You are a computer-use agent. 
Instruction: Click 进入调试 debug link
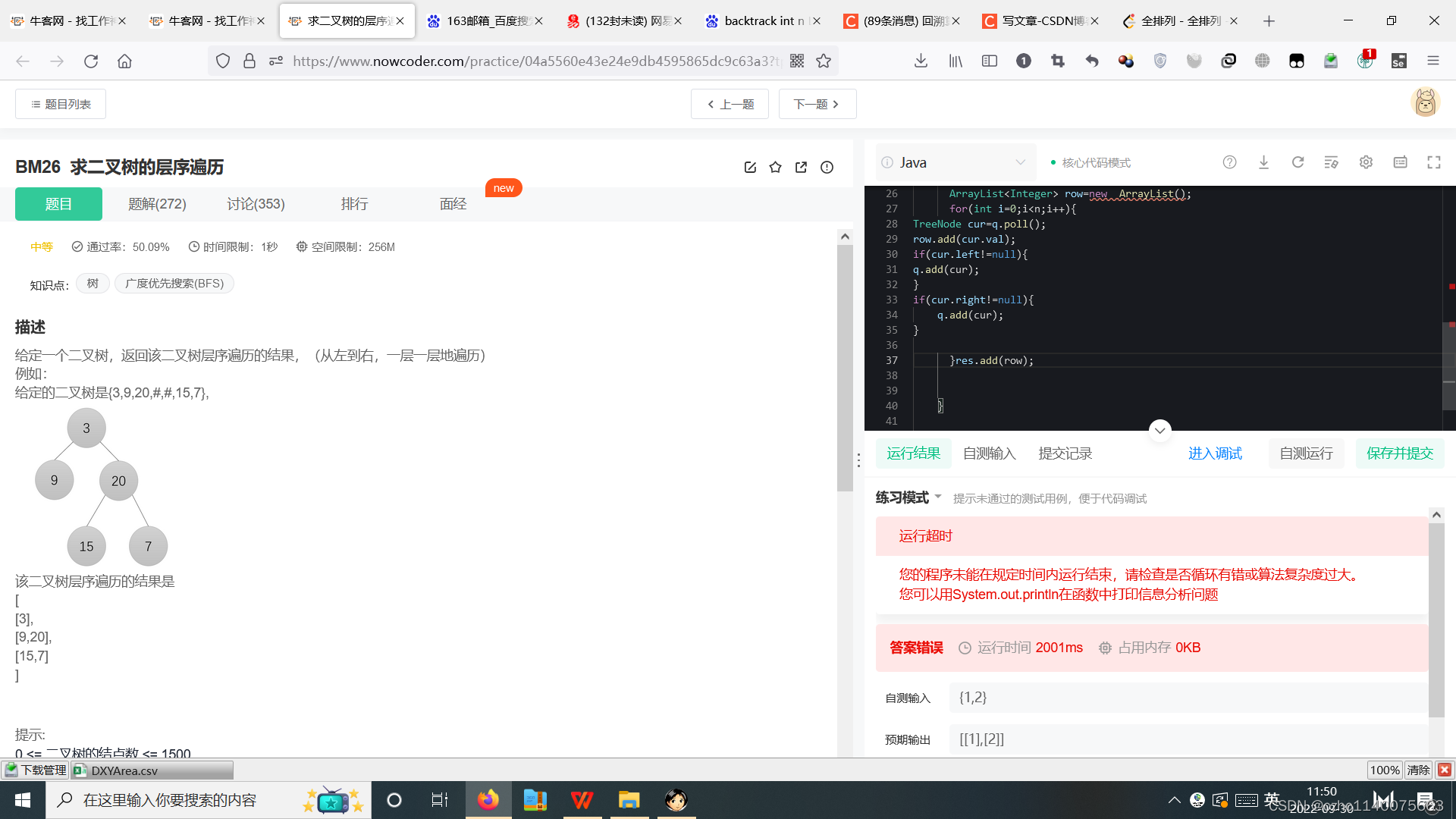click(x=1215, y=453)
